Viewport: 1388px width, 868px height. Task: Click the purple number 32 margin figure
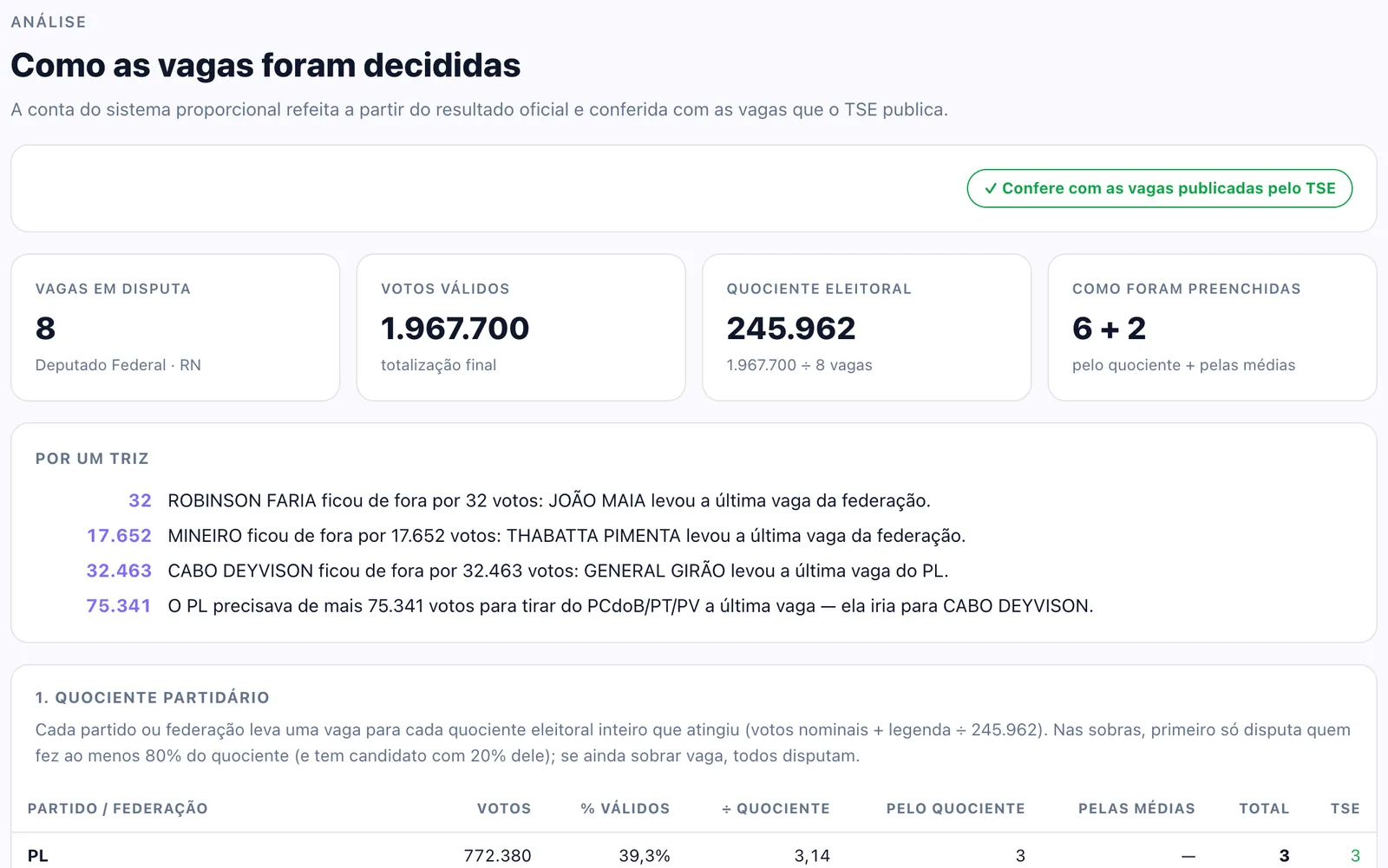click(x=140, y=500)
